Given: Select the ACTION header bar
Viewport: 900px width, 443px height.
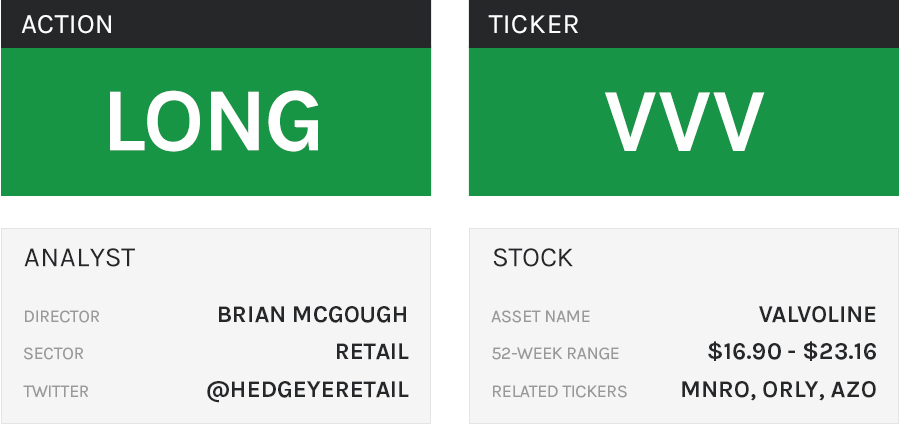Looking at the screenshot, I should click(215, 24).
